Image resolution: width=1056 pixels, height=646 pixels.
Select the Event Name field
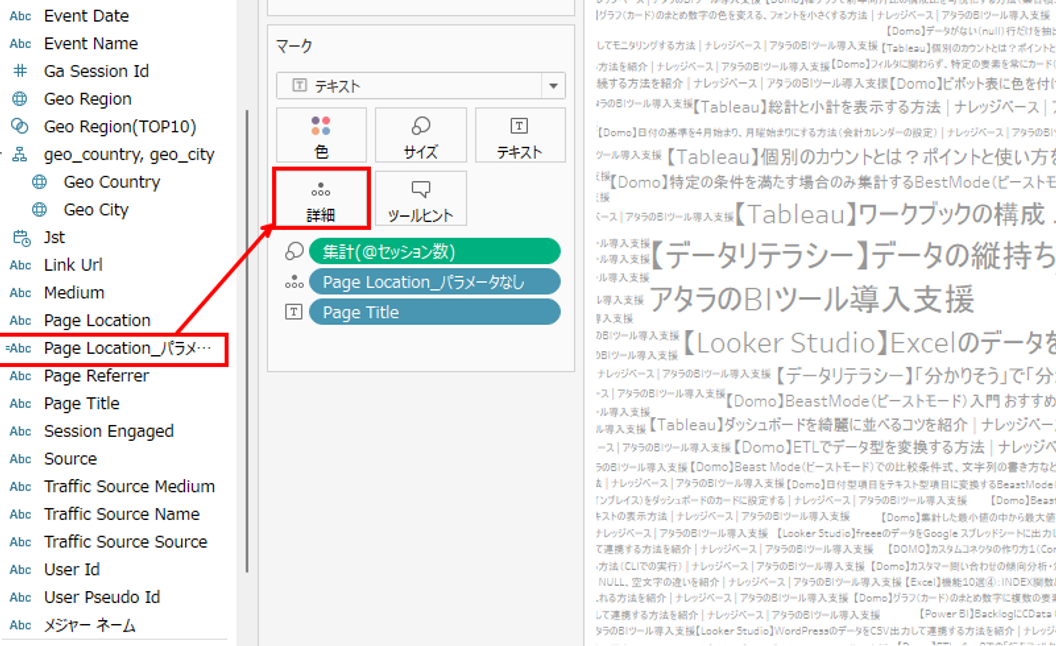coord(91,43)
